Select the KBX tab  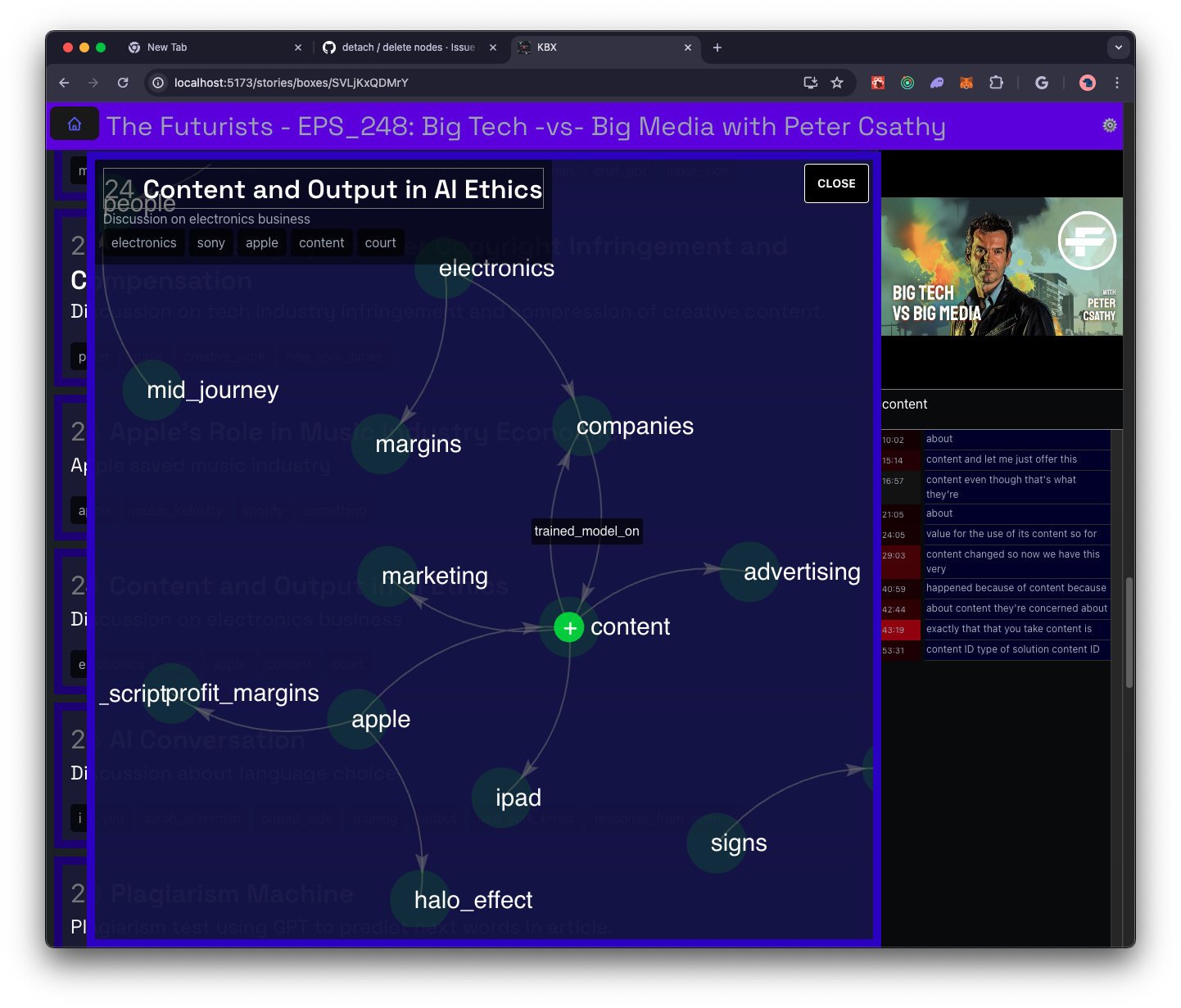coord(606,47)
